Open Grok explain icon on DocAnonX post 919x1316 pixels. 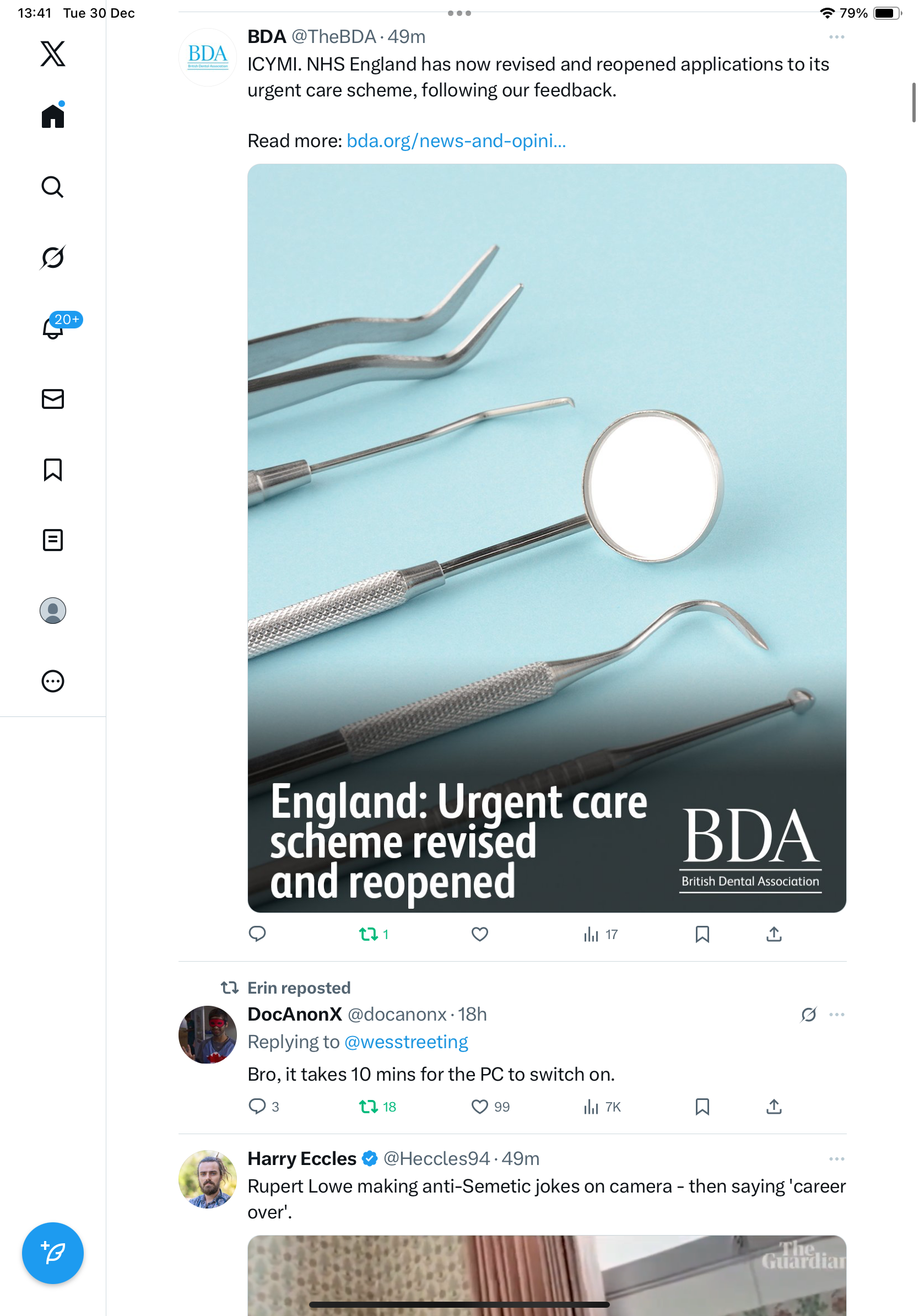pyautogui.click(x=808, y=1015)
